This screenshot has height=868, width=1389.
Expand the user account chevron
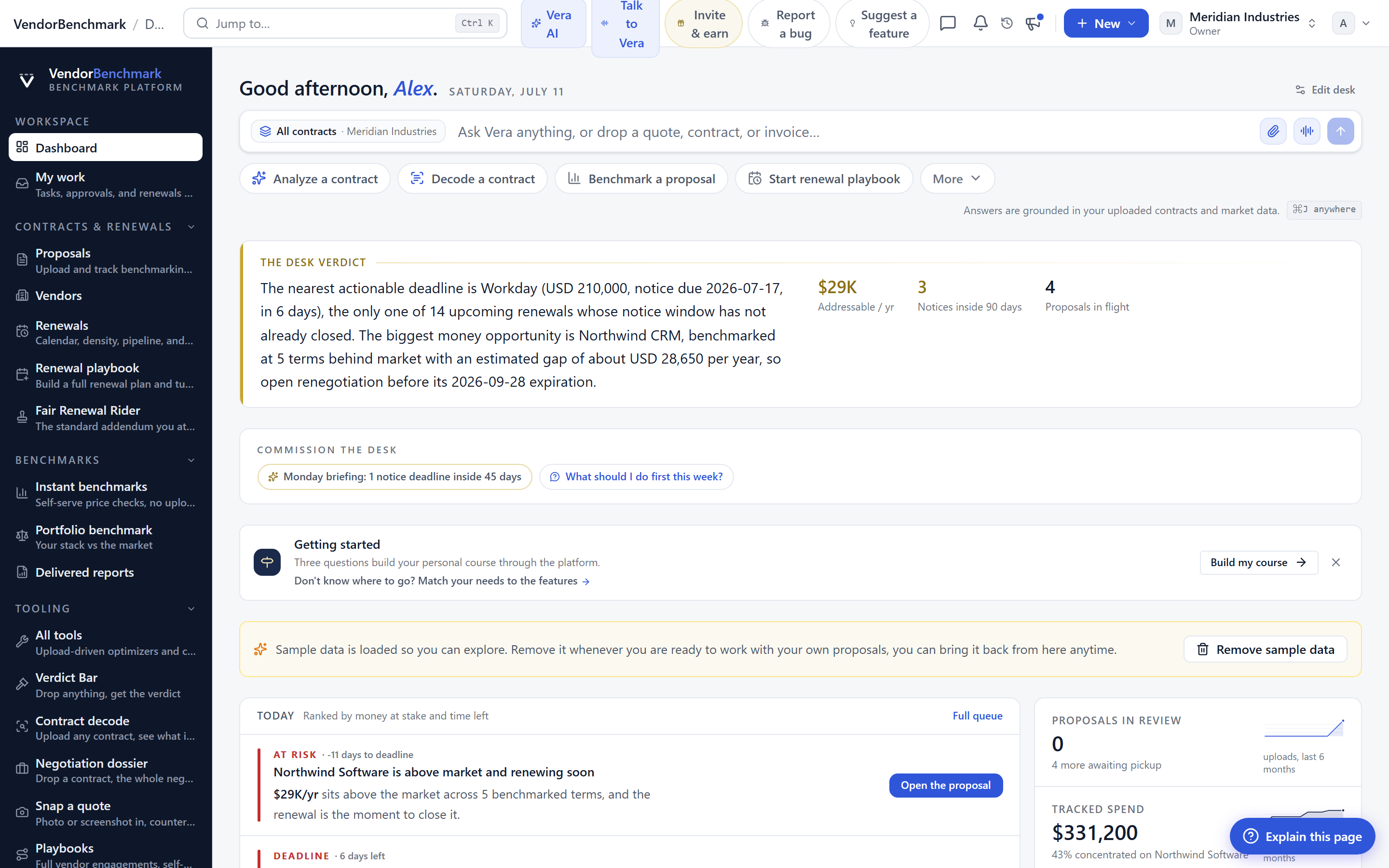pyautogui.click(x=1366, y=23)
